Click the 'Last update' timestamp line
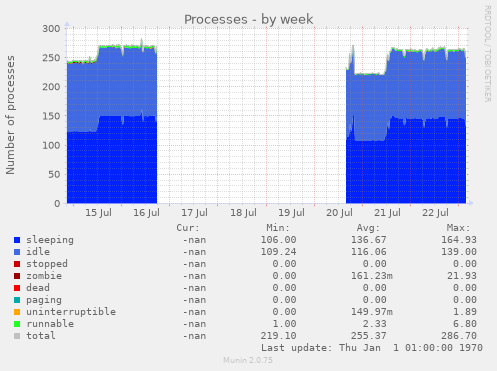This screenshot has height=371, width=497. point(372,348)
